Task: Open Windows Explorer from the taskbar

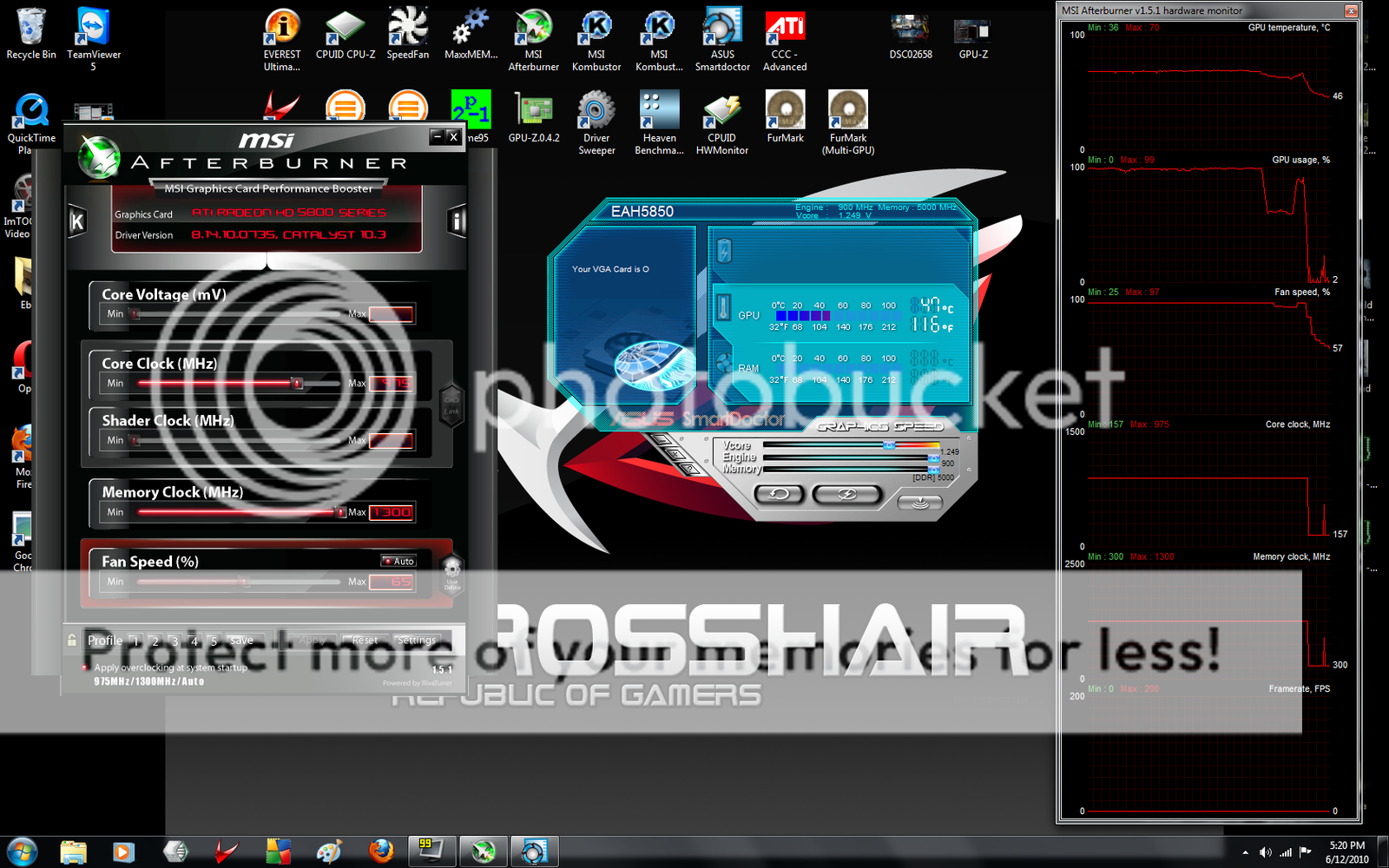Action: tap(74, 852)
